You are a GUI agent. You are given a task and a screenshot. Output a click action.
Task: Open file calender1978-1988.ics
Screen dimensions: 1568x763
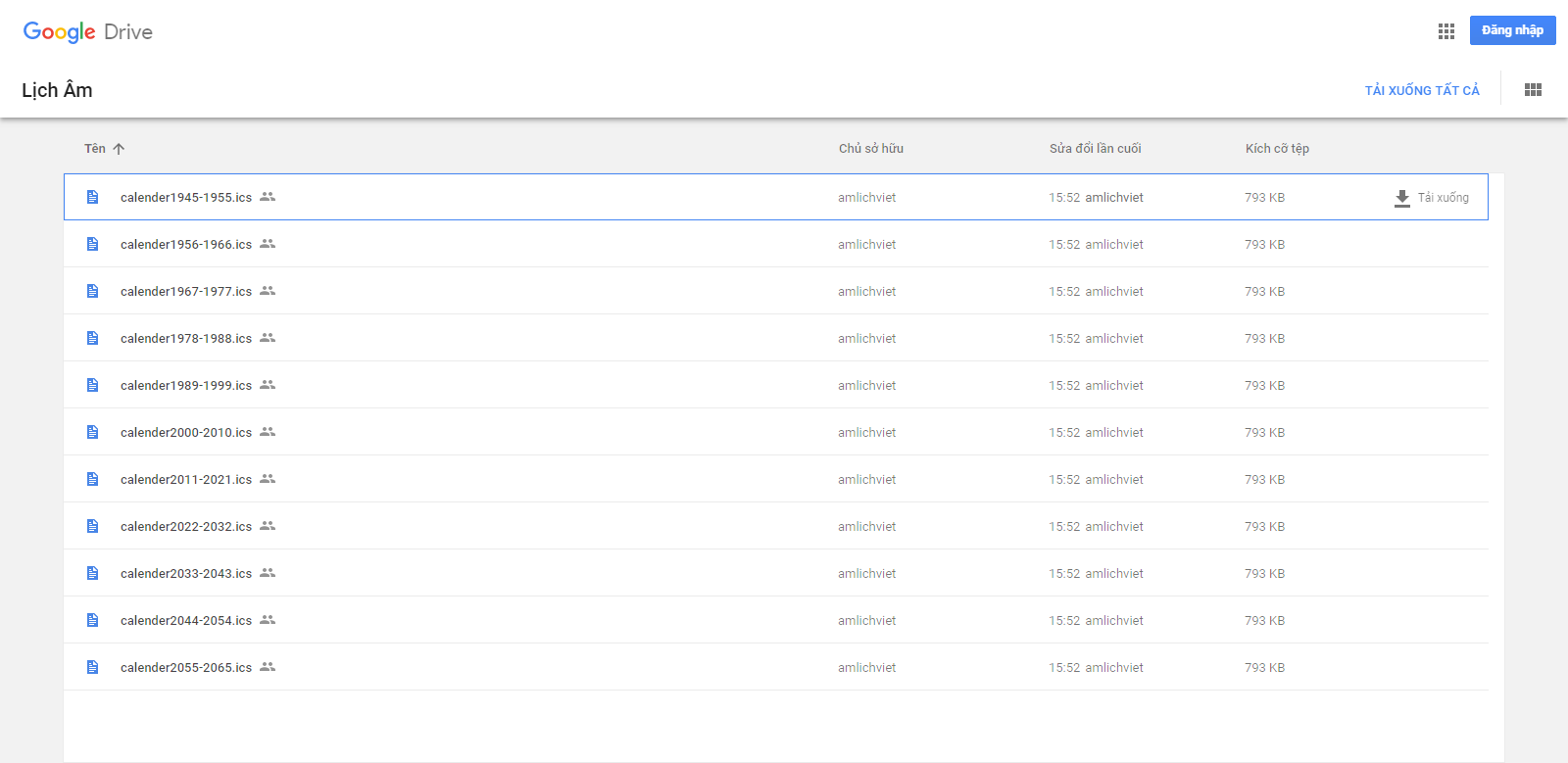(186, 338)
